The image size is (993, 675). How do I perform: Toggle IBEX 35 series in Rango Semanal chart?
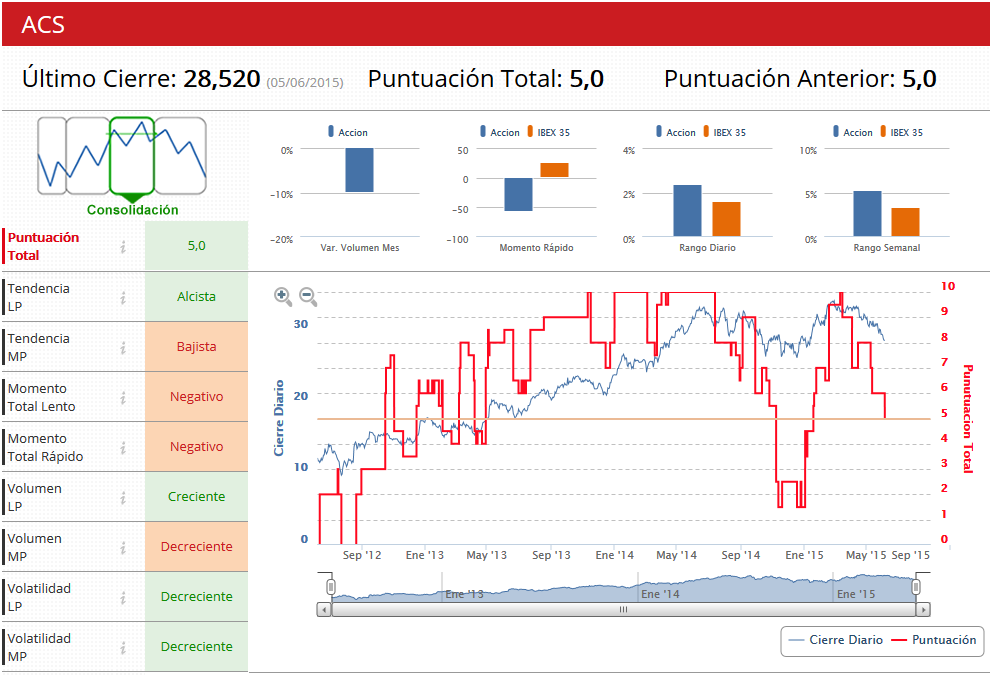tap(901, 132)
